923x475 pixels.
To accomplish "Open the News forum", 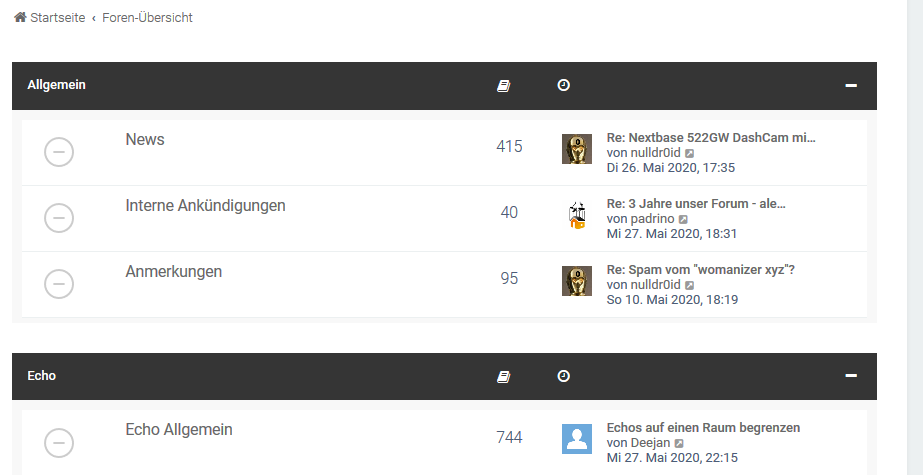I will [145, 140].
